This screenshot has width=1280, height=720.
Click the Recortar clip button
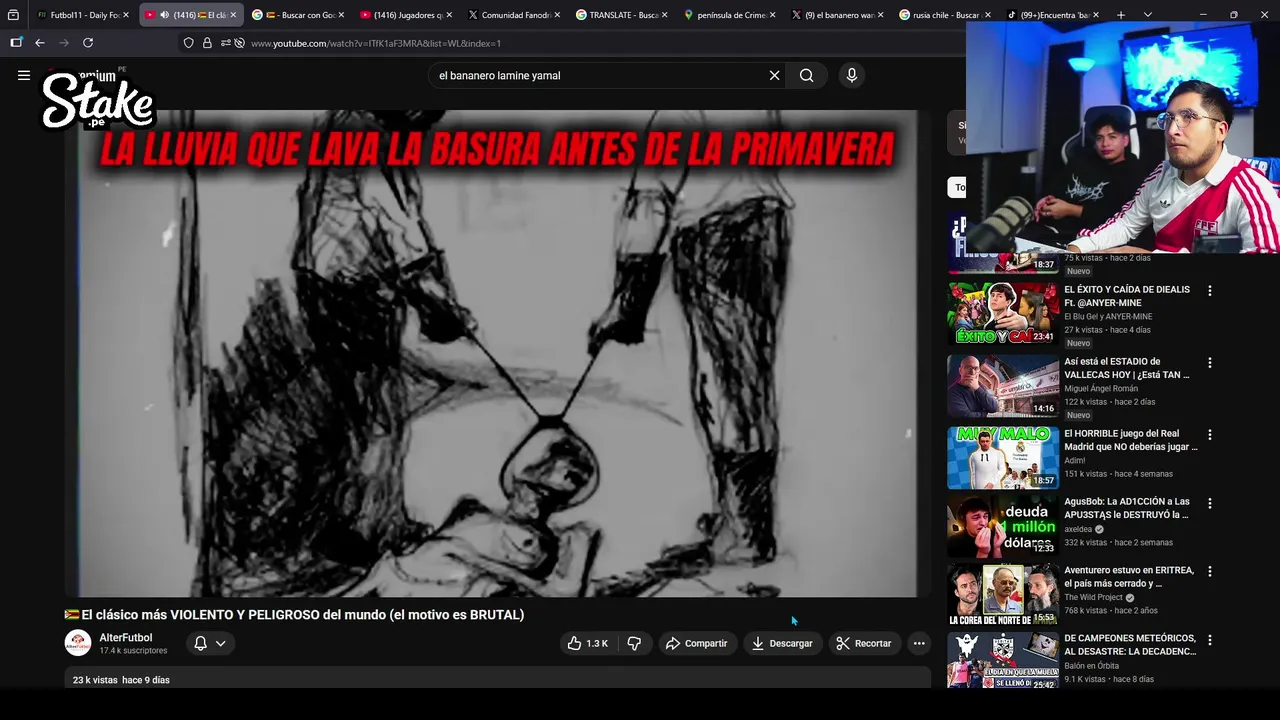863,643
